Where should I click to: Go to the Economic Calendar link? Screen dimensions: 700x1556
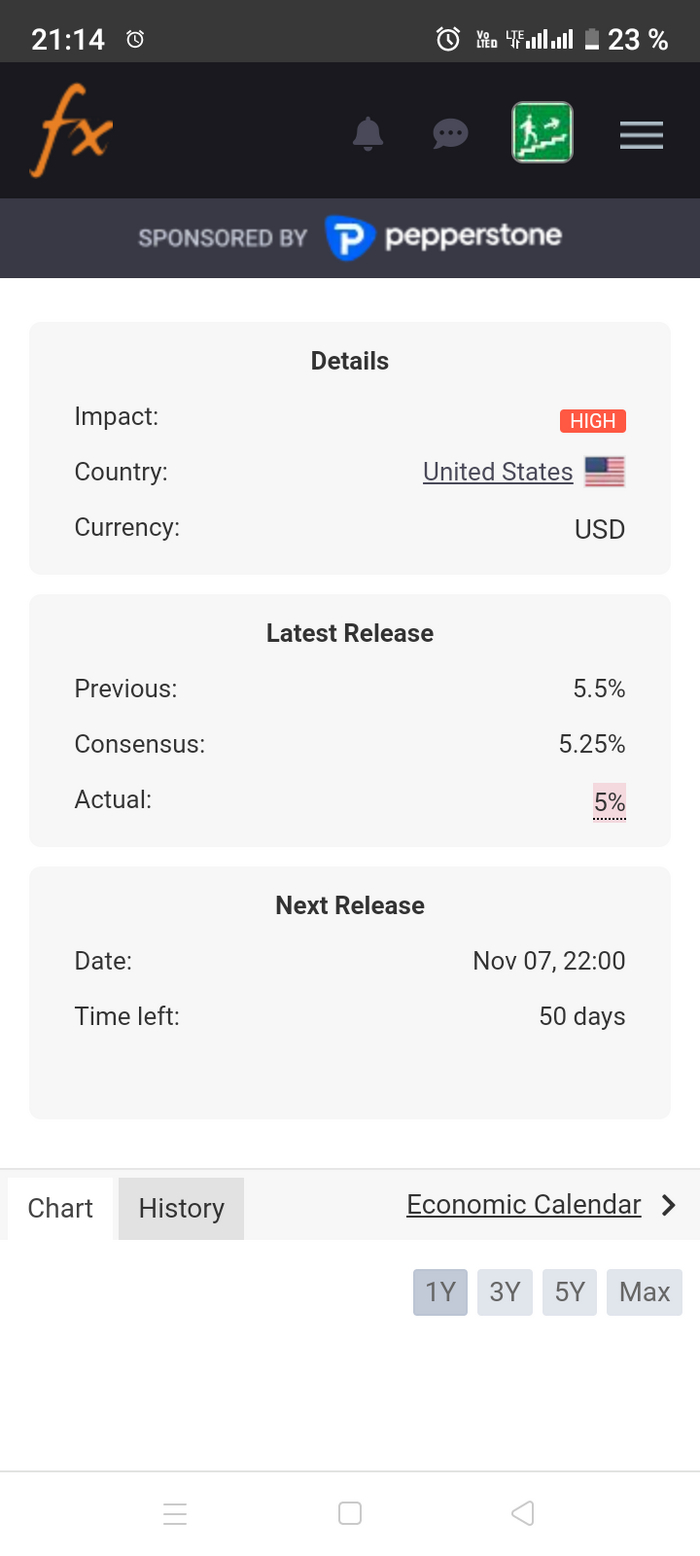[523, 1205]
